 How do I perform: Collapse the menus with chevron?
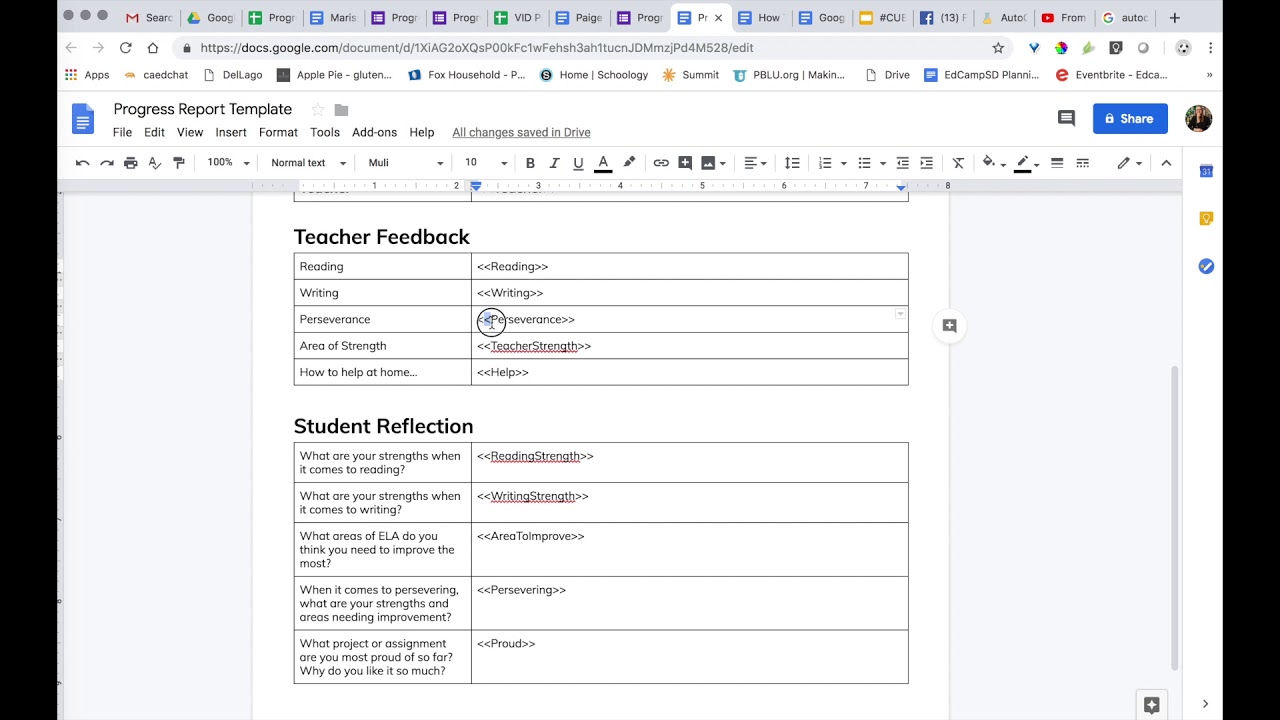1166,163
